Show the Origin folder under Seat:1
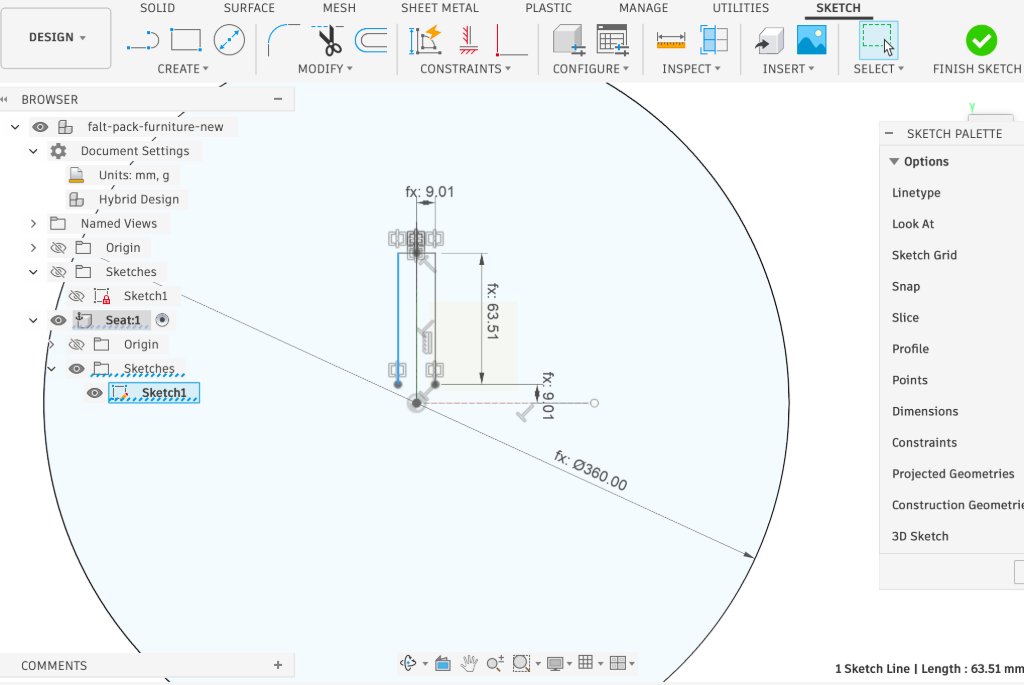1024x685 pixels. click(76, 344)
